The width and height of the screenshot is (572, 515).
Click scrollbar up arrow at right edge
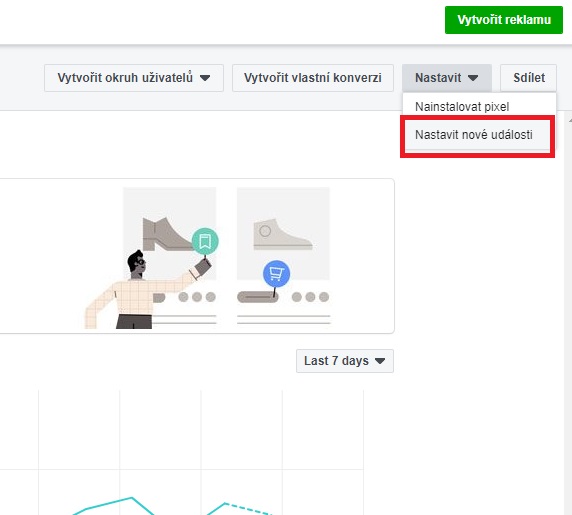[x=570, y=120]
